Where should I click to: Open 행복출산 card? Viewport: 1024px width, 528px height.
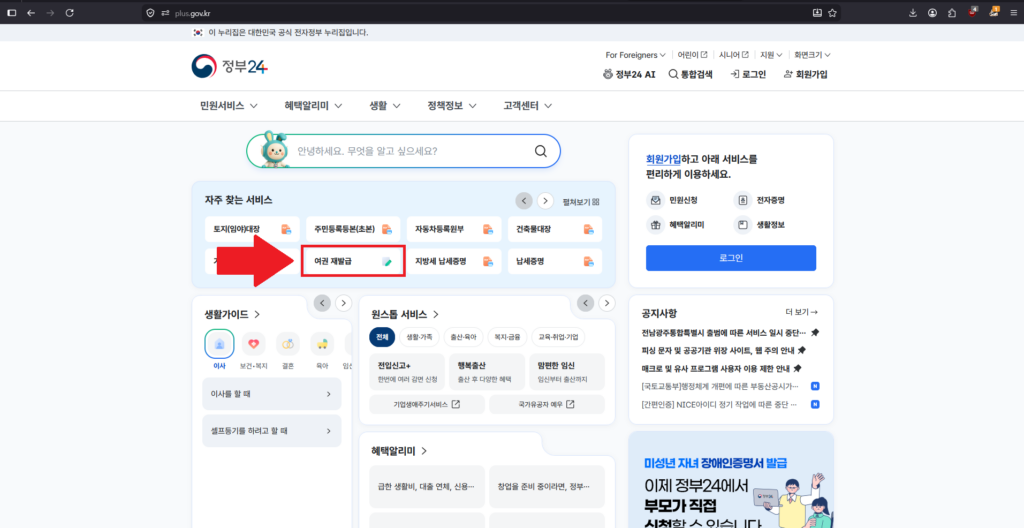(x=487, y=372)
